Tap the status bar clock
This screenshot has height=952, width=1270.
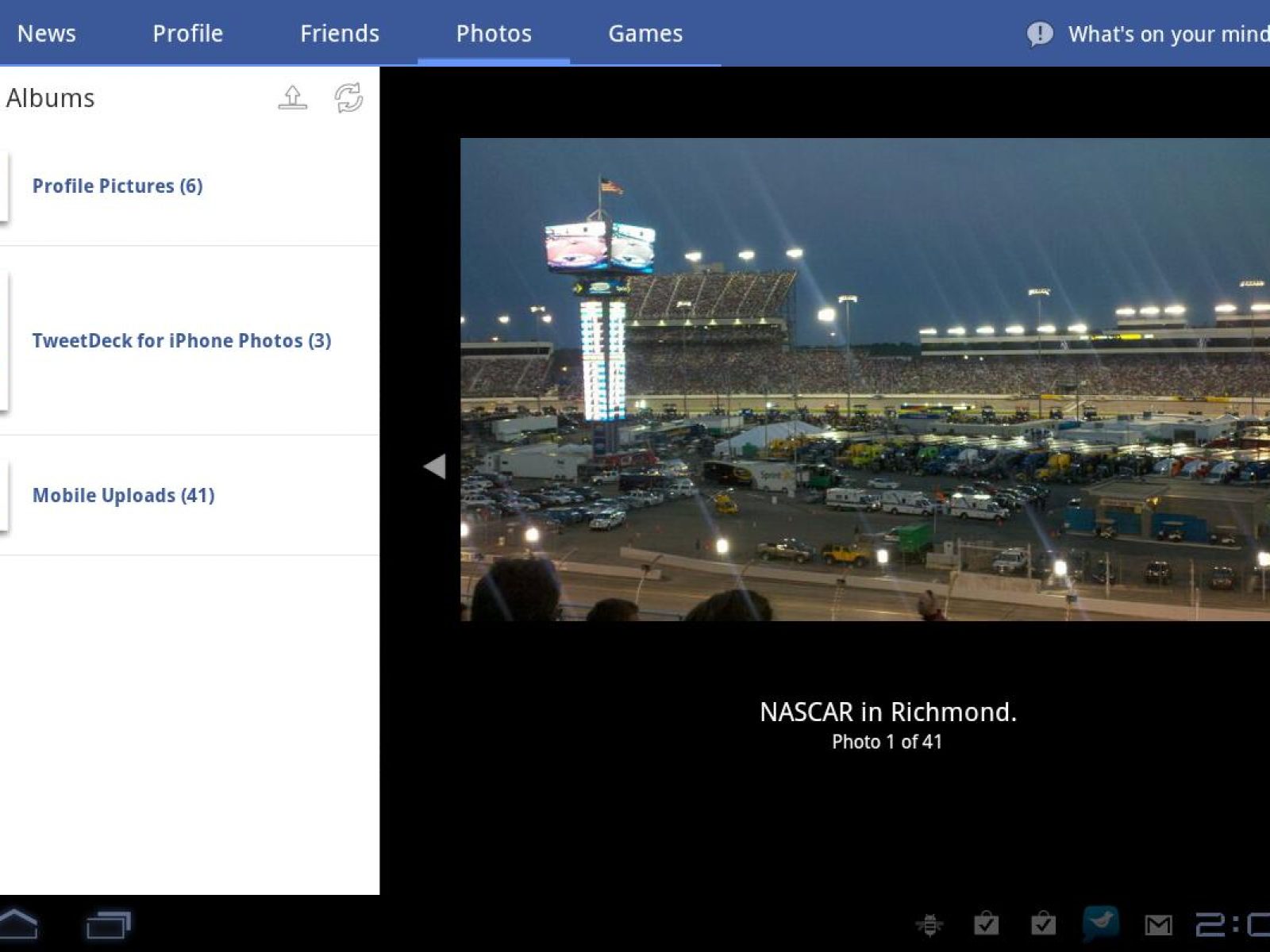1233,924
